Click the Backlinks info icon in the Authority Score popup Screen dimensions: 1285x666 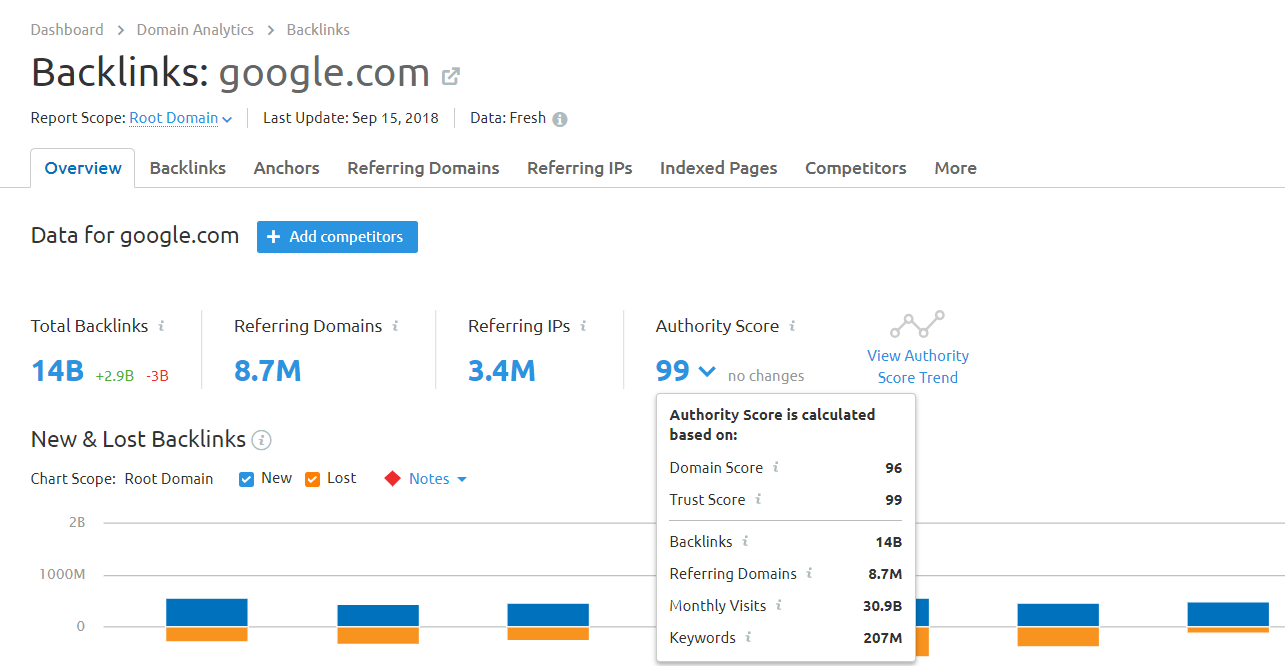tap(746, 541)
